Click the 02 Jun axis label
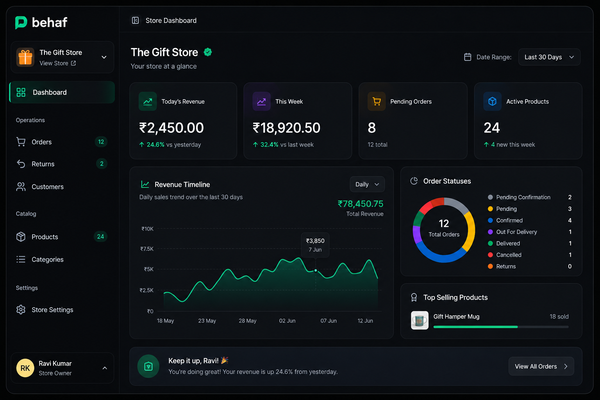Screen dimensions: 600x400 point(287,321)
